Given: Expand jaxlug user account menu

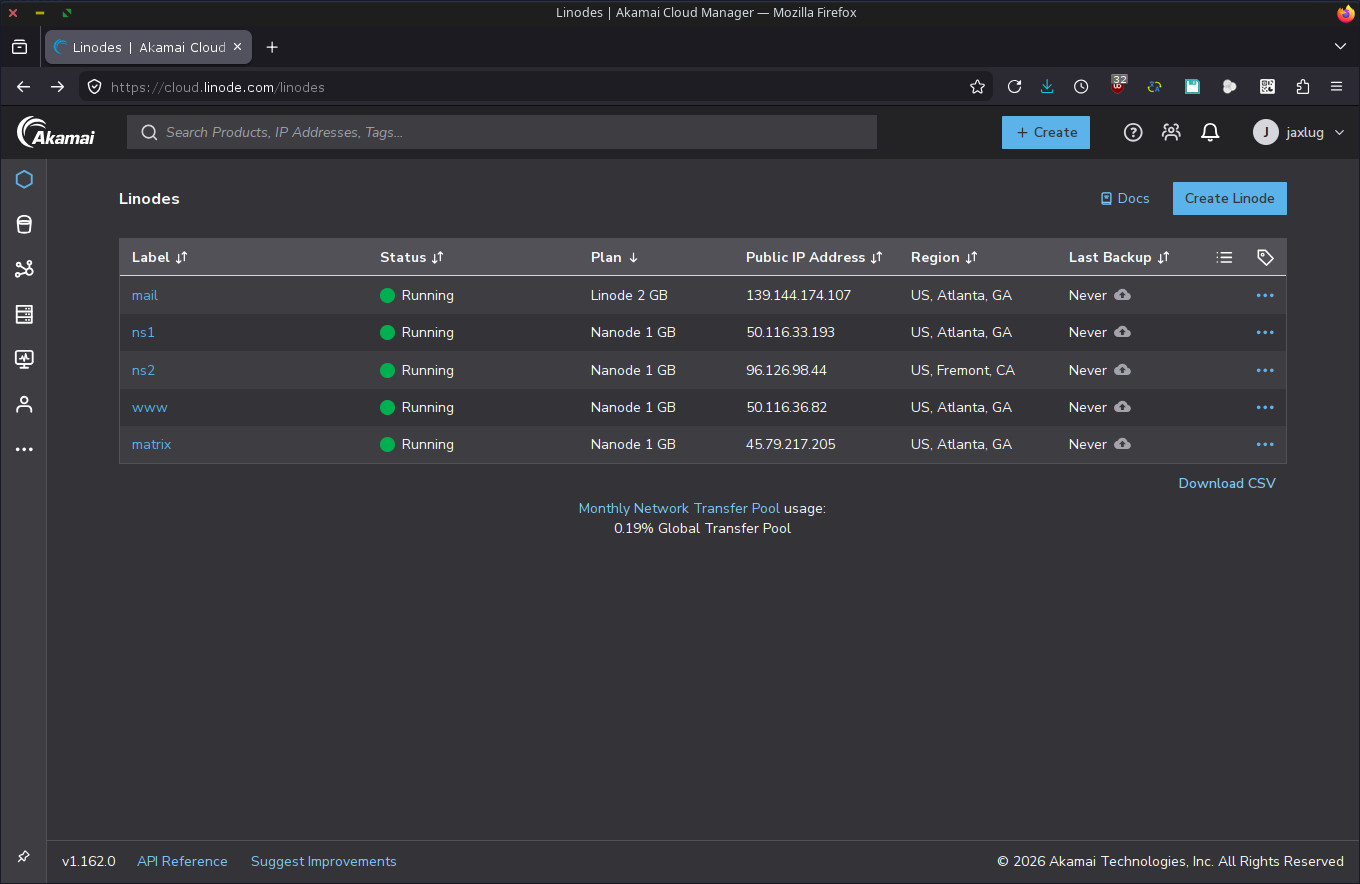Looking at the screenshot, I should (x=1299, y=132).
